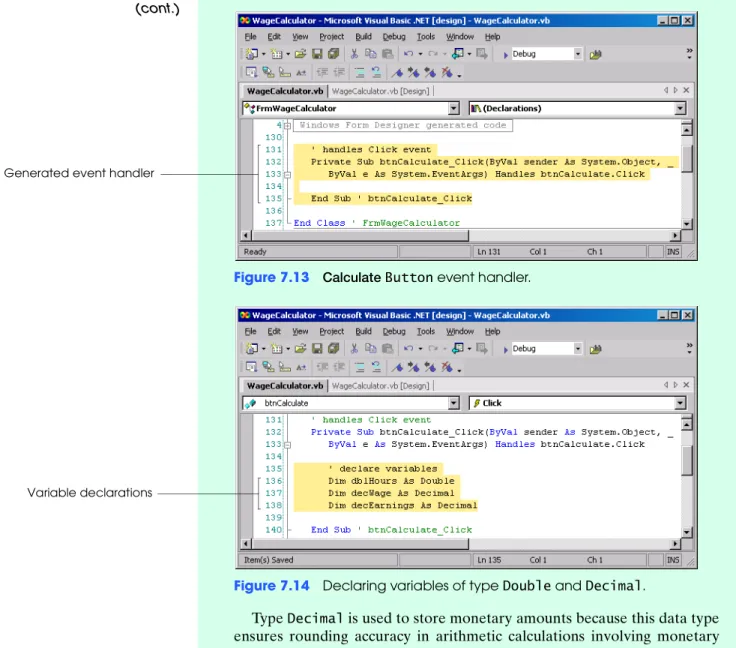The image size is (736, 648).
Task: Open Build menu in Figure 7.13 window
Action: [363, 37]
